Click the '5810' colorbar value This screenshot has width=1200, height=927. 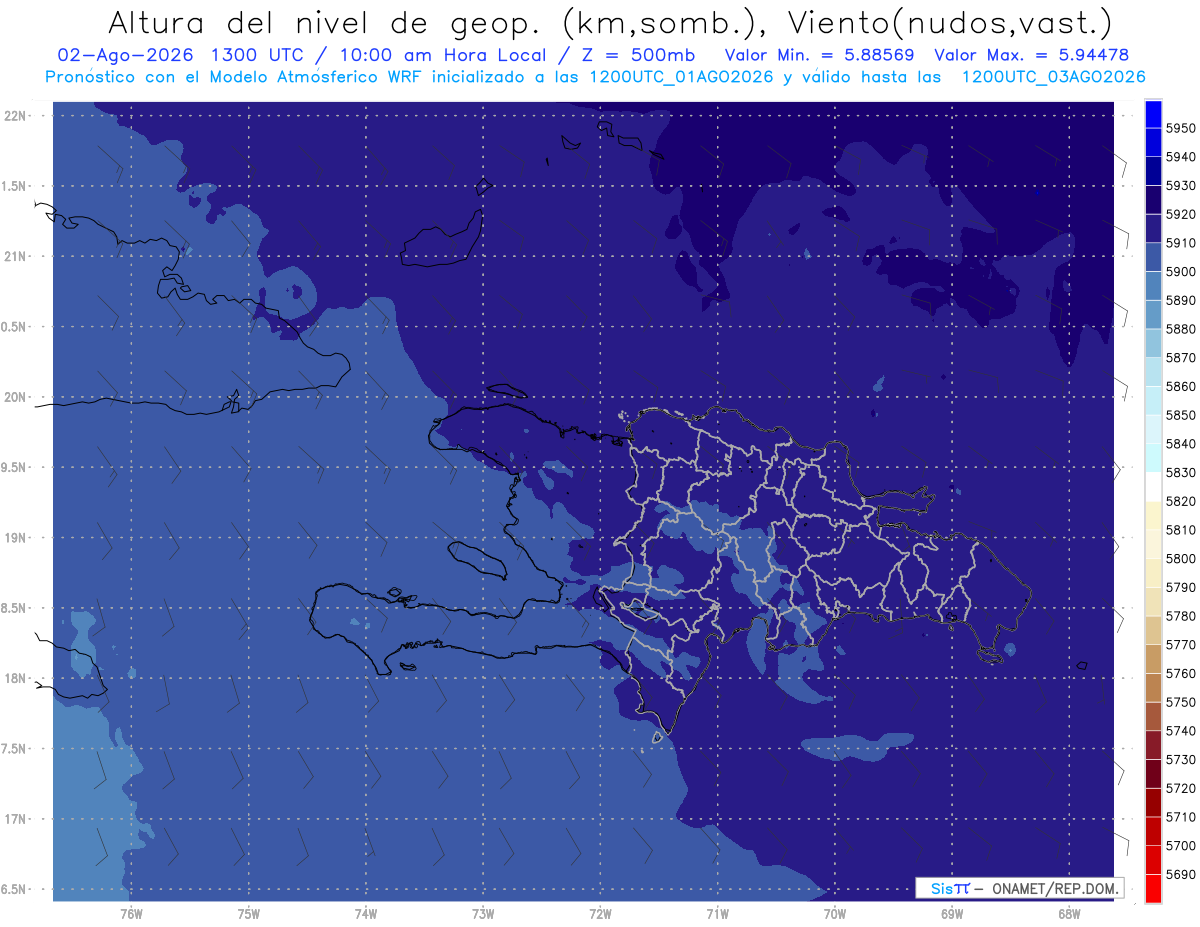coord(1181,530)
